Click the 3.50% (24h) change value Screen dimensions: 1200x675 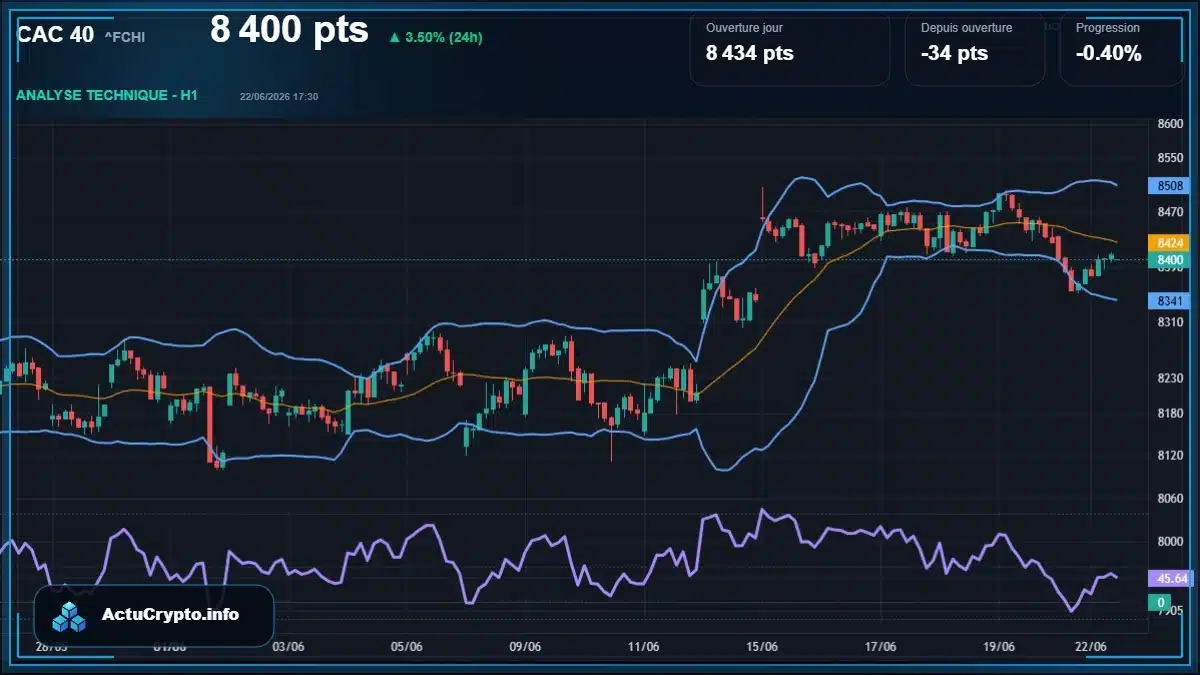(444, 38)
